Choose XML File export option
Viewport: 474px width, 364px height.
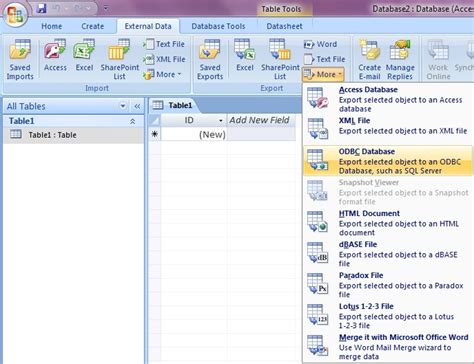click(x=388, y=128)
